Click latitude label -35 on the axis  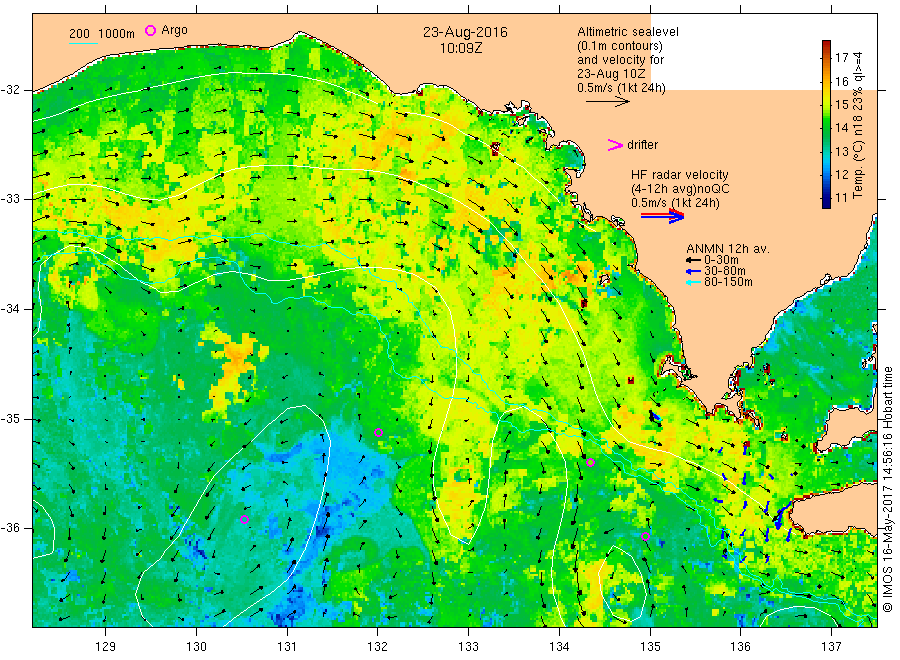(10, 419)
